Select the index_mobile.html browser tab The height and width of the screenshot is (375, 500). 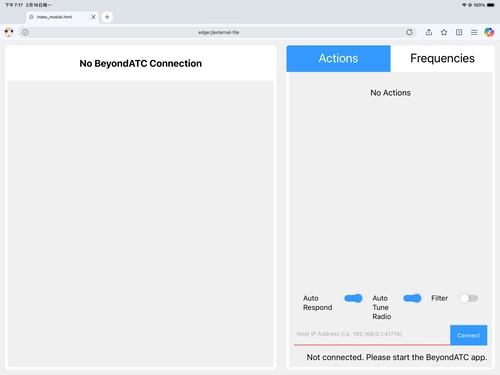[62, 17]
